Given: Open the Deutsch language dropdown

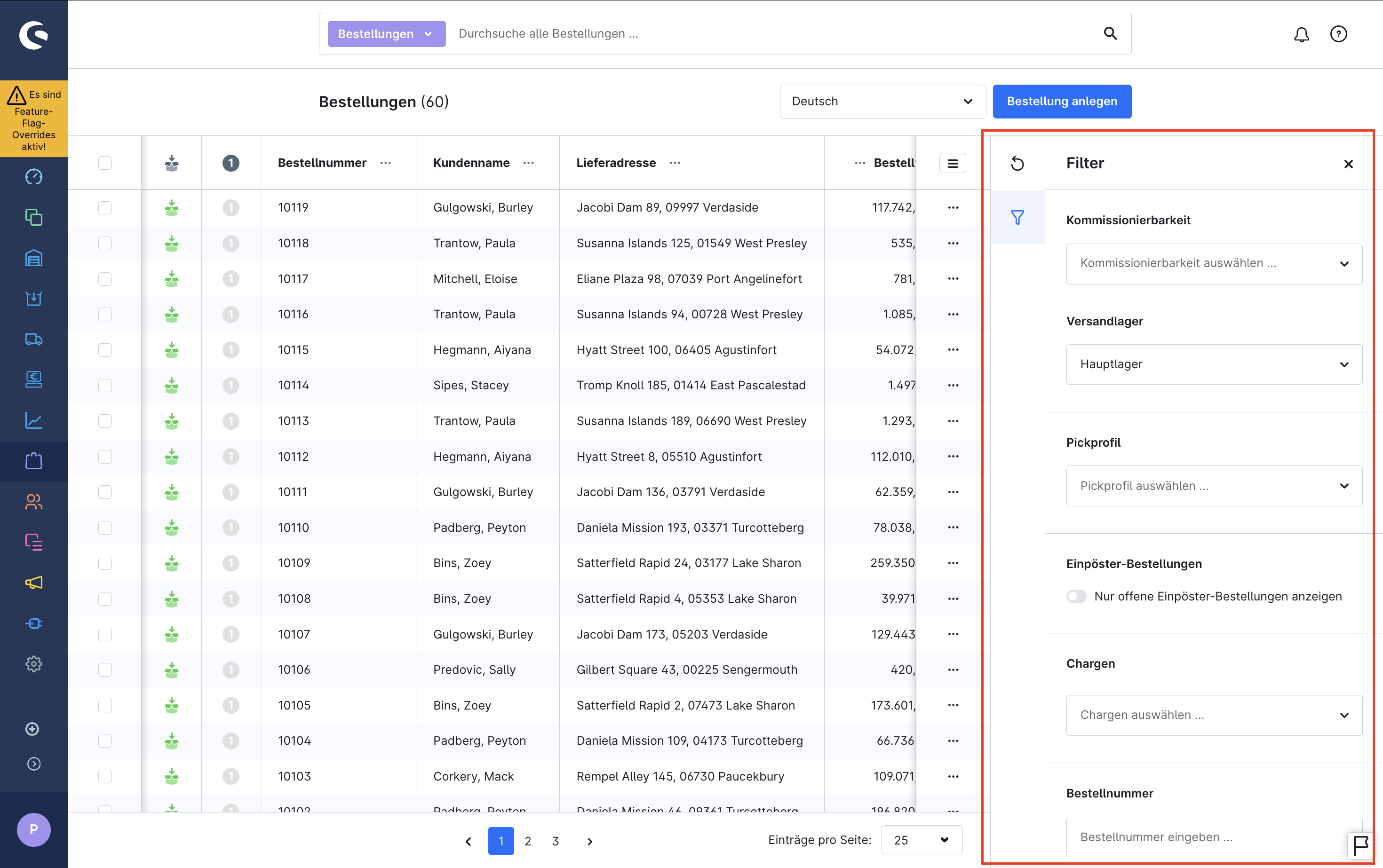Looking at the screenshot, I should point(882,102).
